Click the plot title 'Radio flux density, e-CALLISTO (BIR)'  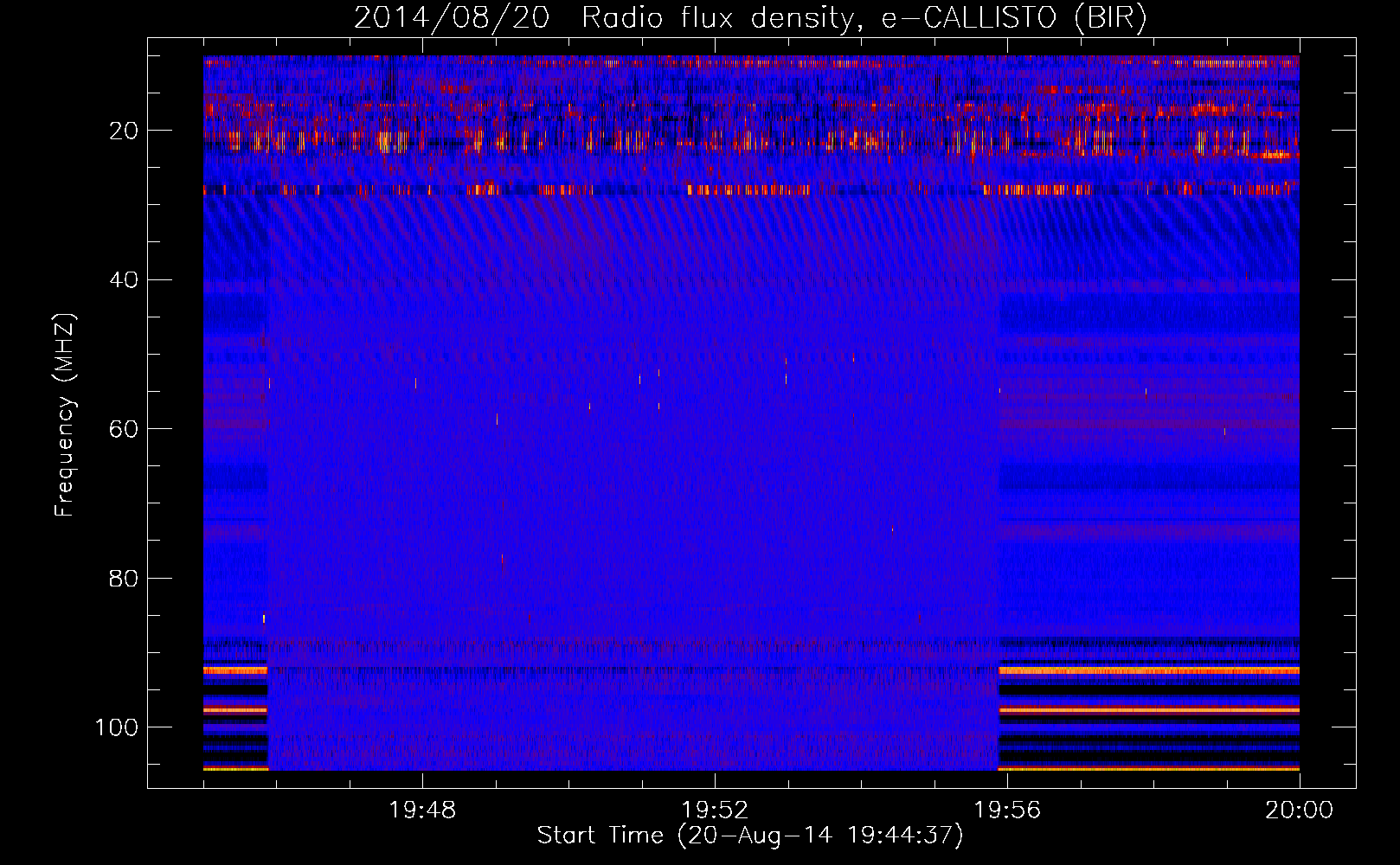point(864,18)
